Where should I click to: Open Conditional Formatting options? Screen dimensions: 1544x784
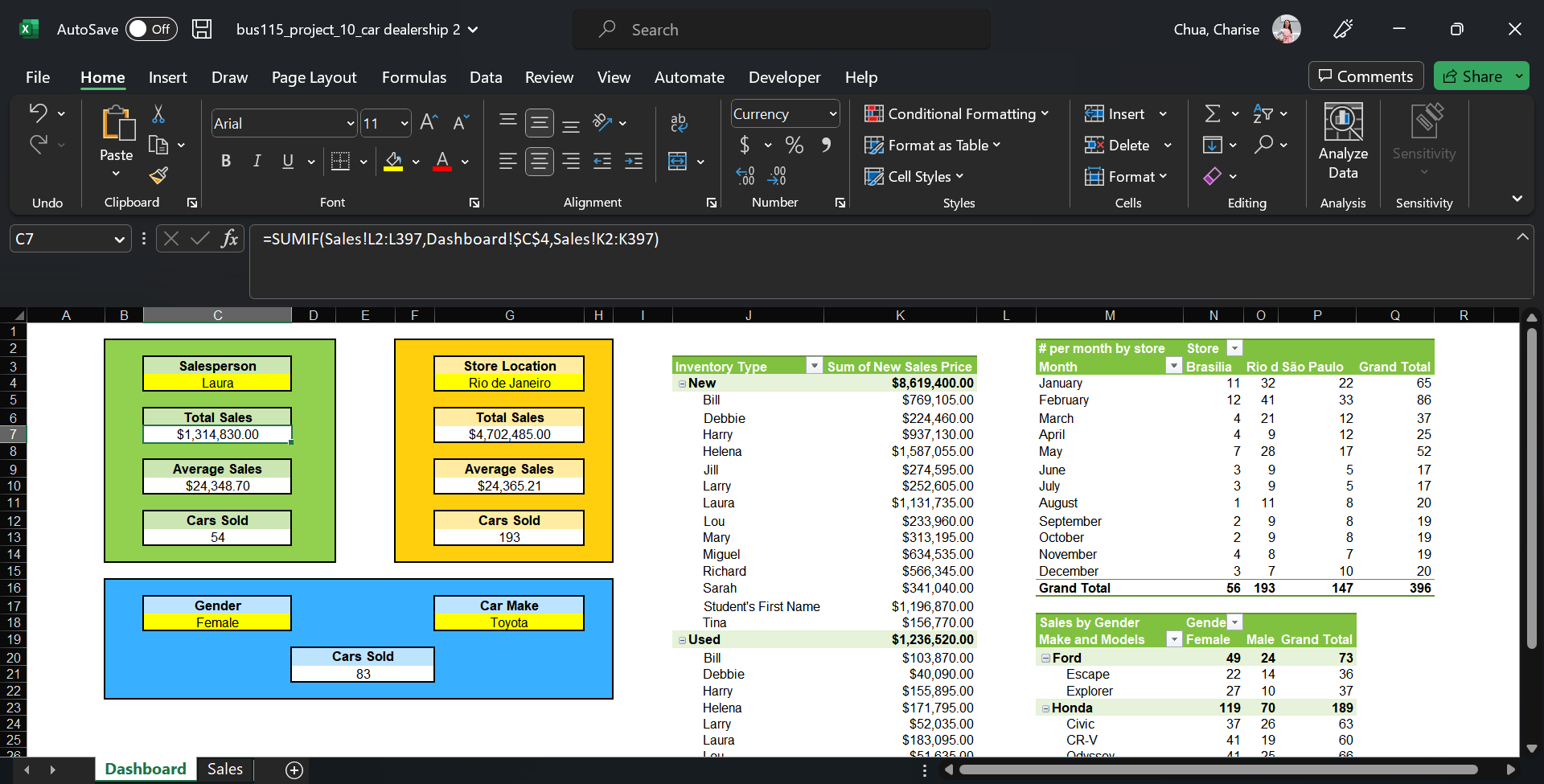tap(958, 113)
